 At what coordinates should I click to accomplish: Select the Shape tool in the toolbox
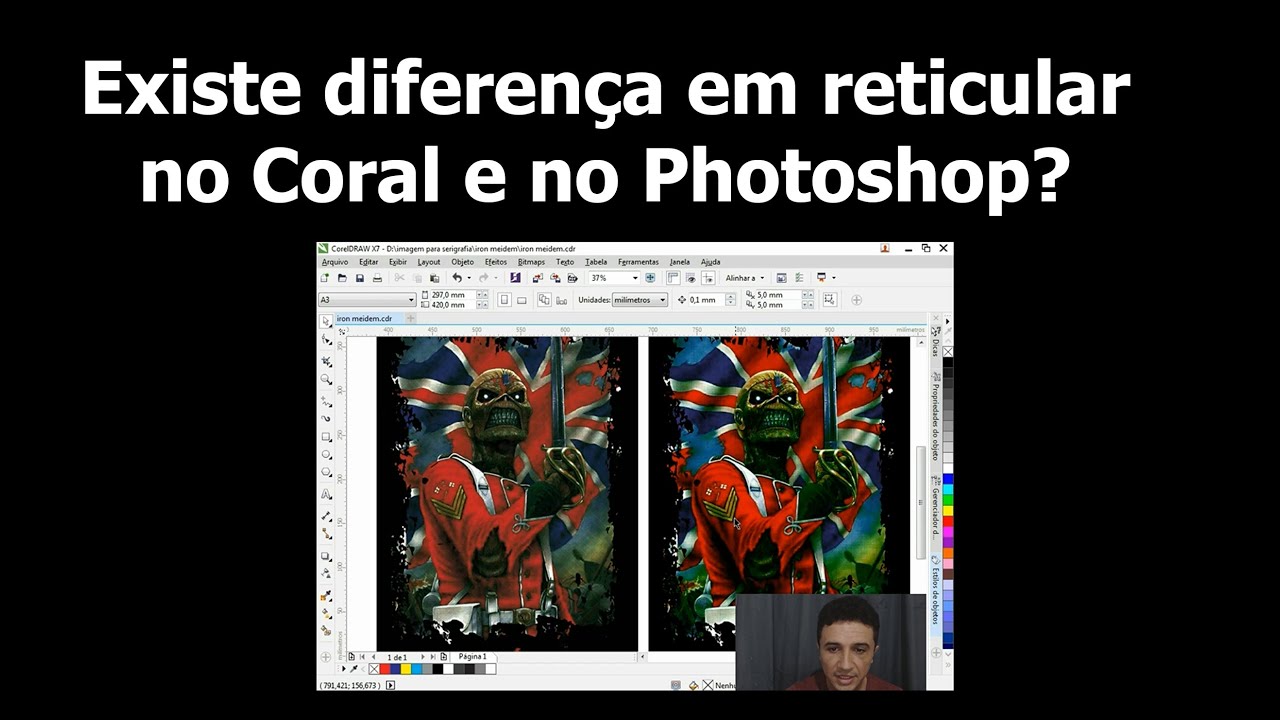coord(326,342)
